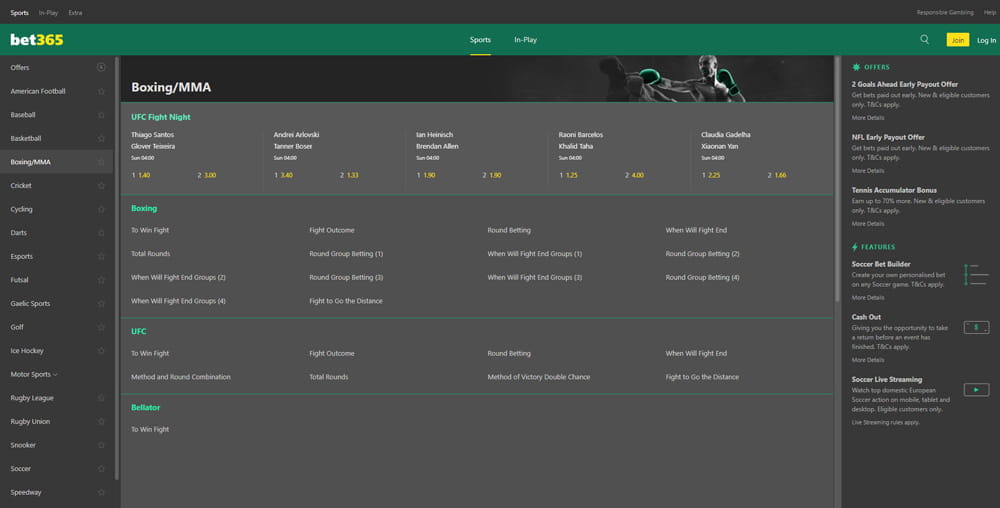This screenshot has height=508, width=1000.
Task: Click the Soccer Live Streaming play icon
Action: point(976,389)
